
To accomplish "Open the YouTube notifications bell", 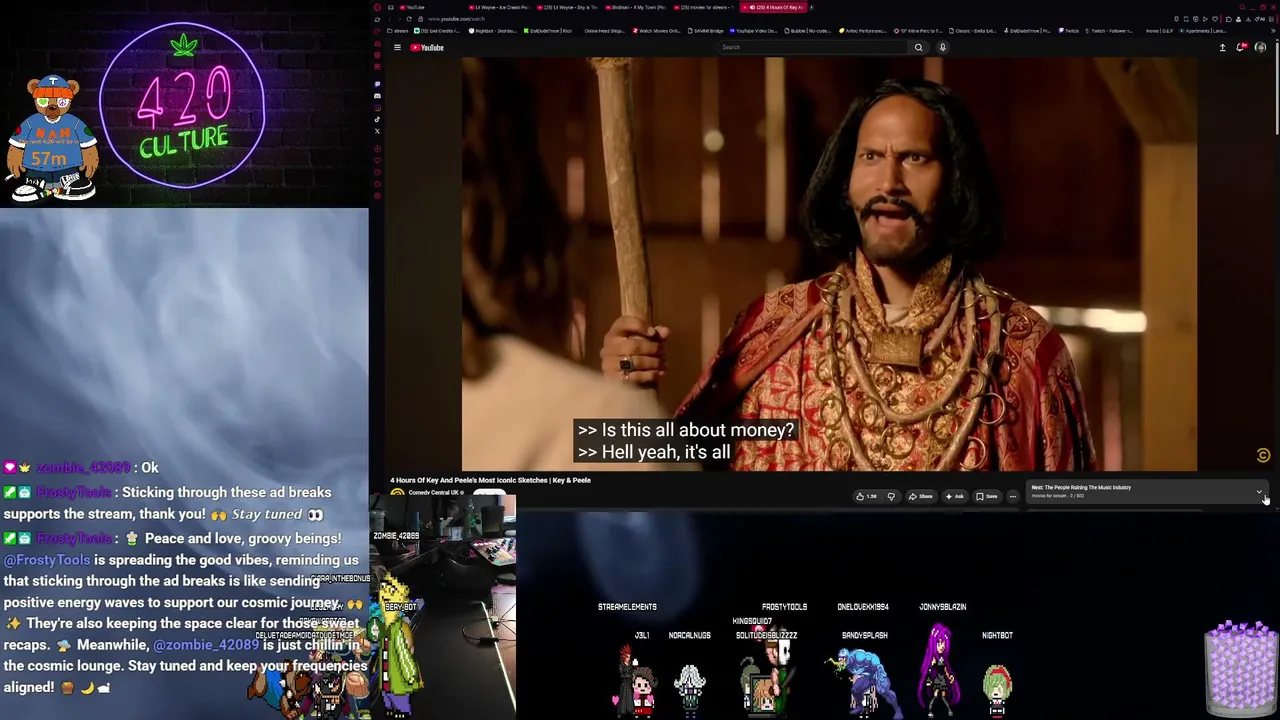I will [1241, 47].
